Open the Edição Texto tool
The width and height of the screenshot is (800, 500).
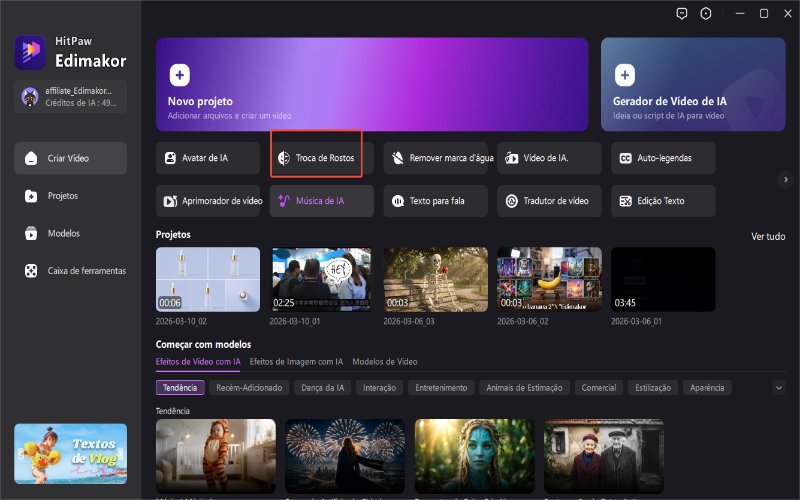663,201
